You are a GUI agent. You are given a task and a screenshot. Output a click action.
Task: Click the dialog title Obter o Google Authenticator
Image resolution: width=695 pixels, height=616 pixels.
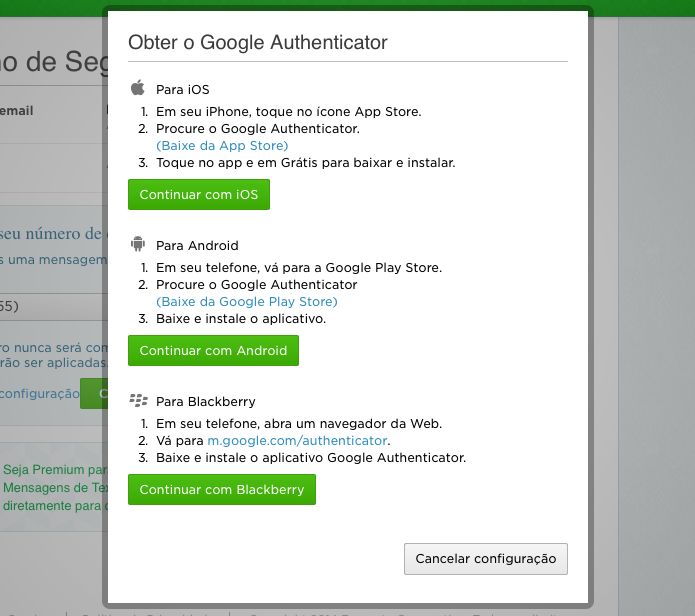(258, 43)
